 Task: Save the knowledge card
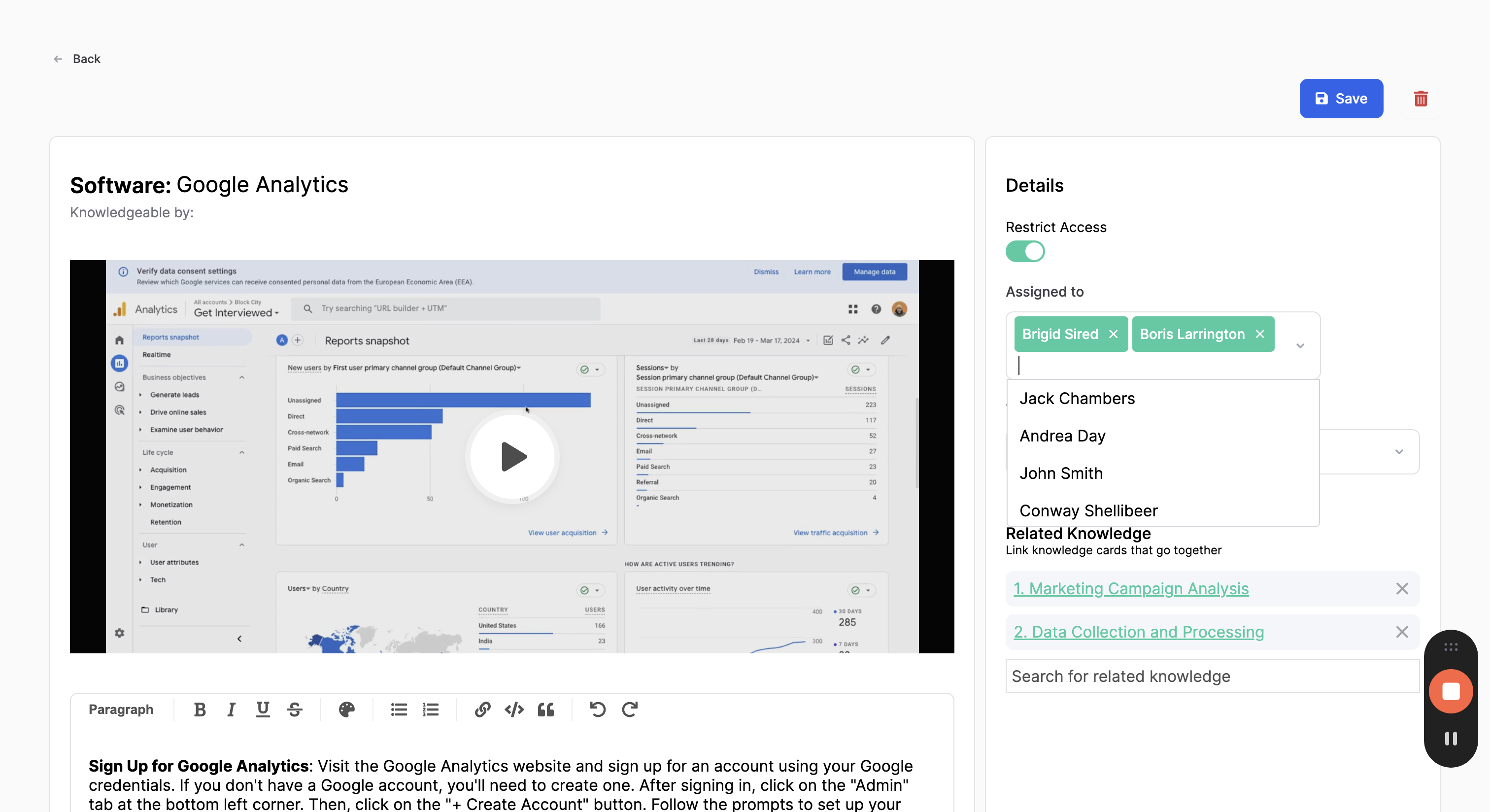click(1341, 99)
